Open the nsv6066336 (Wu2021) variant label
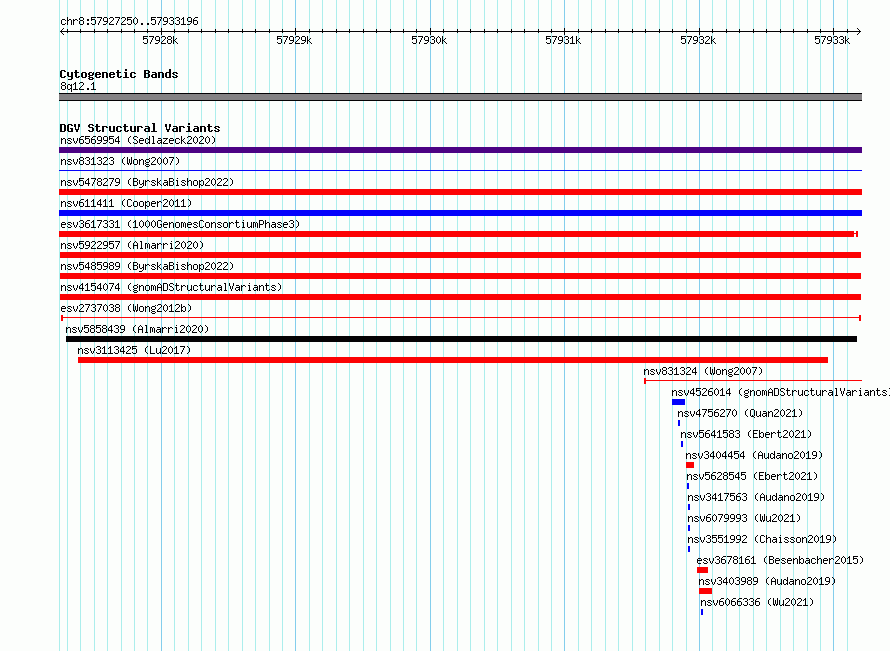 pos(757,602)
